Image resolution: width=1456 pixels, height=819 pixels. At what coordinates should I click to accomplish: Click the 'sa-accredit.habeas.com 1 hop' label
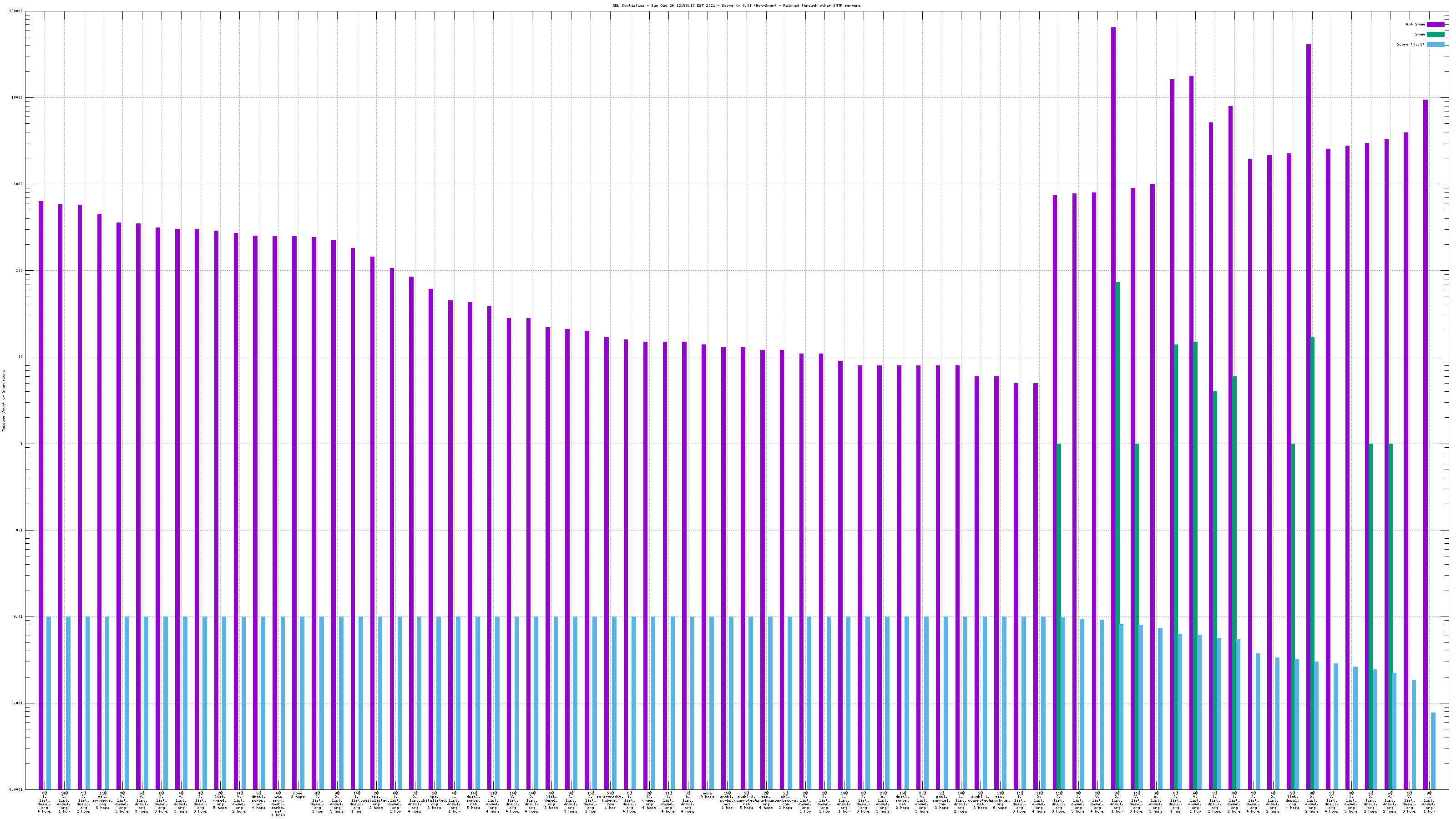pos(610,801)
